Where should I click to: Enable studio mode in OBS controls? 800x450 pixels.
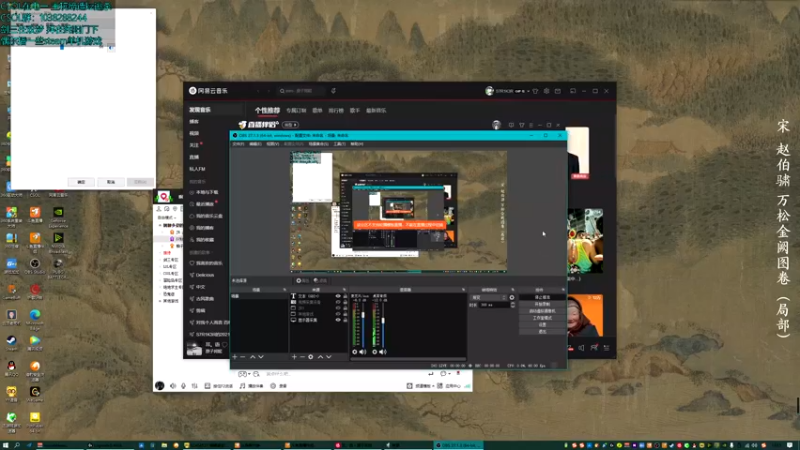(x=542, y=318)
